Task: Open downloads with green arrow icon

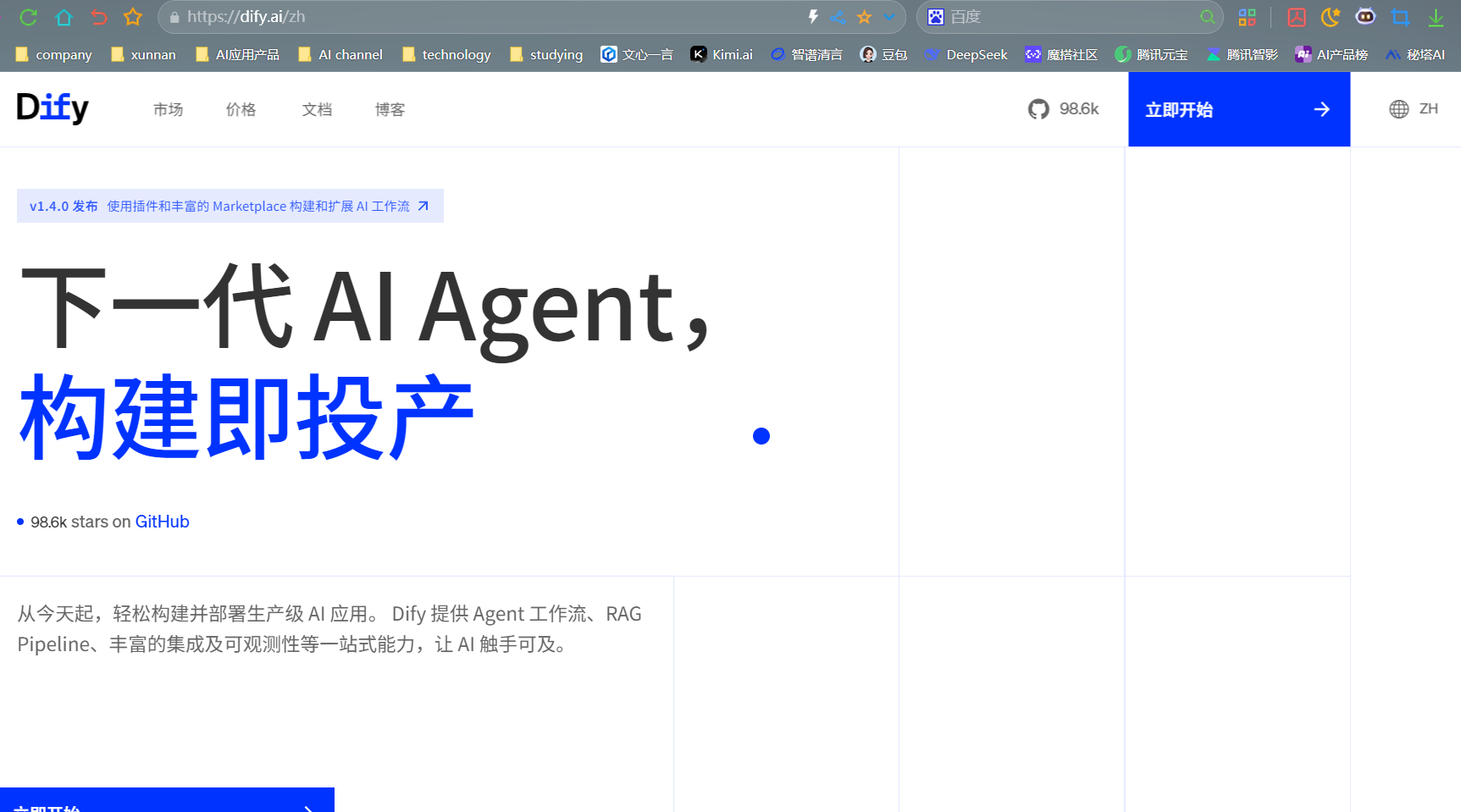Action: coord(1436,17)
